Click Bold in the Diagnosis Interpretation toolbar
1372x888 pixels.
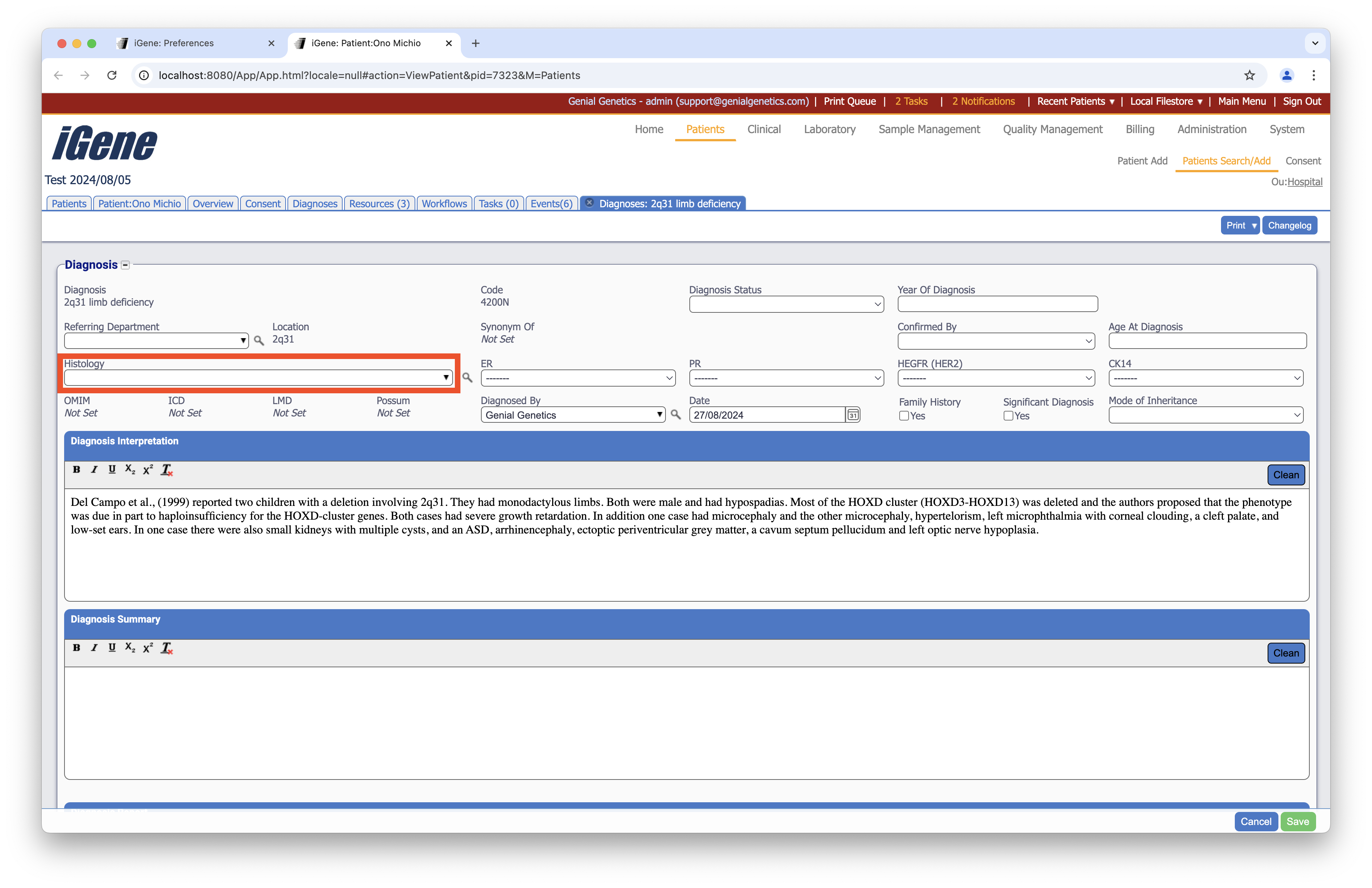click(76, 470)
